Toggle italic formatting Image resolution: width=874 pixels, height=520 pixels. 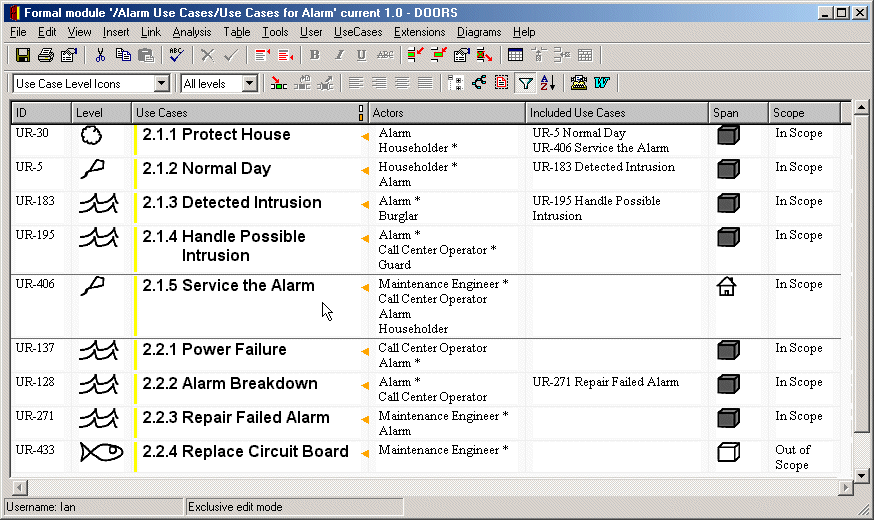tap(338, 55)
